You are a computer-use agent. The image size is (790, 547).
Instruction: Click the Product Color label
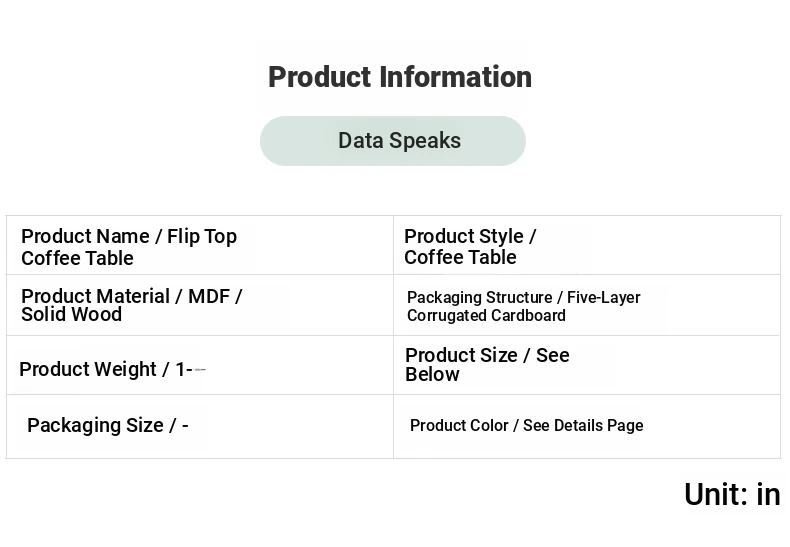pyautogui.click(x=459, y=426)
